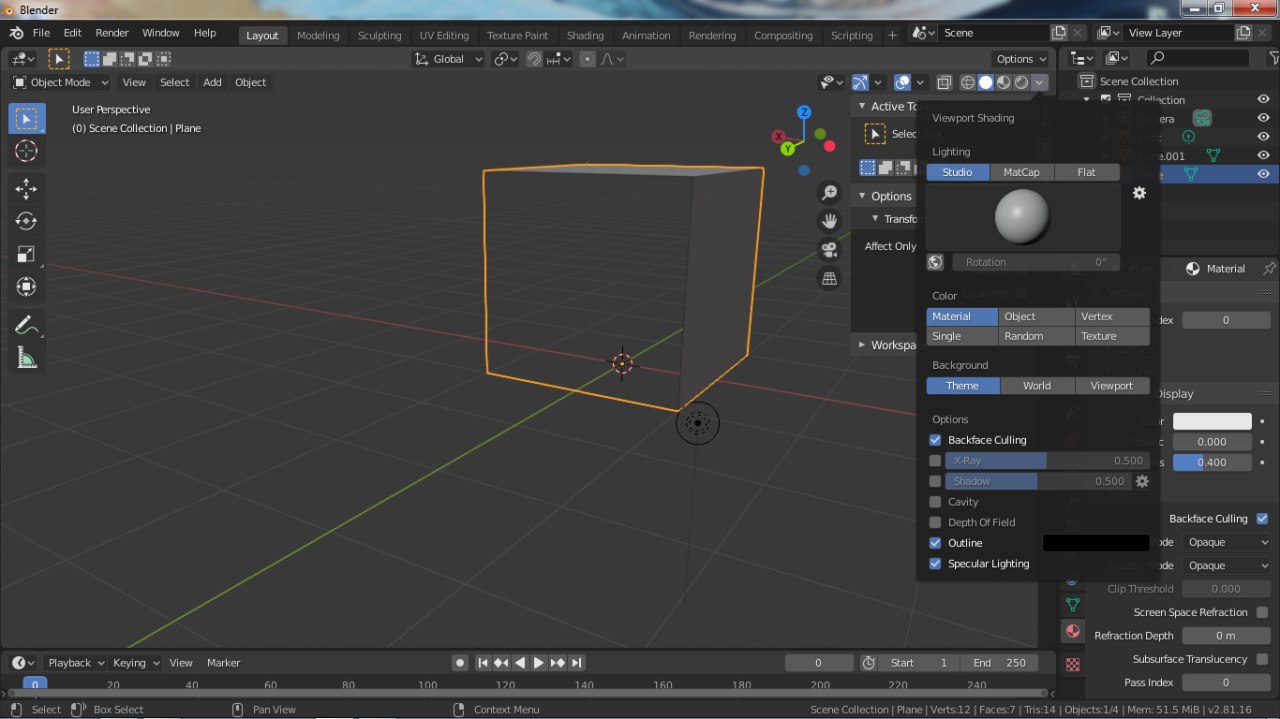Image resolution: width=1280 pixels, height=719 pixels.
Task: Switch to rendered shading mode
Action: coord(1022,82)
